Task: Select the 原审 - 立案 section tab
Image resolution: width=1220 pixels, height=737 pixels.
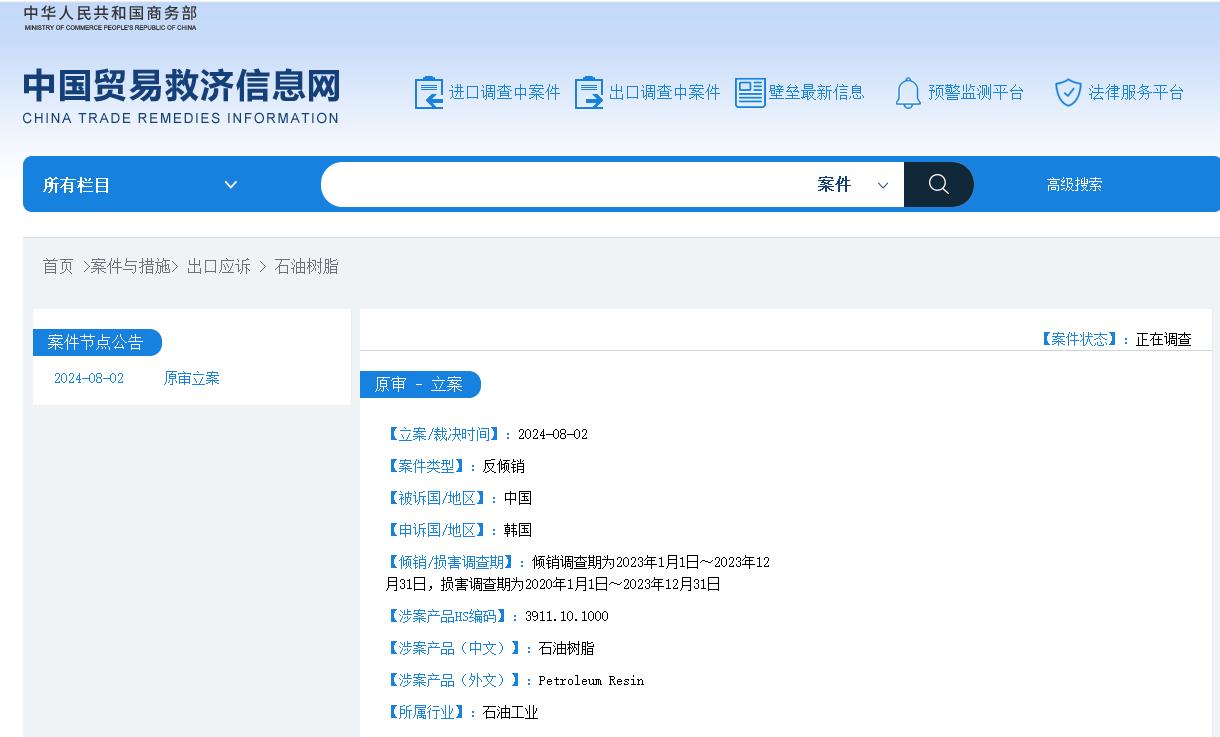Action: pyautogui.click(x=420, y=385)
